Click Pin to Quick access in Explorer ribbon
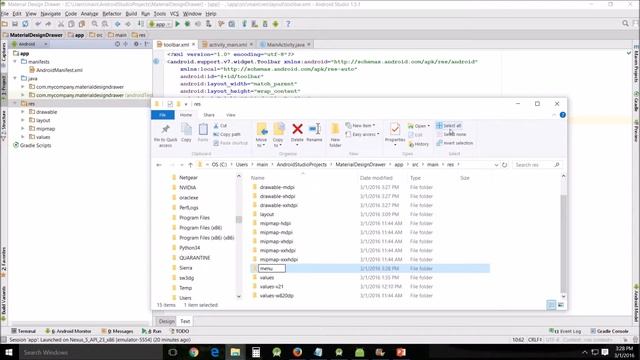This screenshot has width=640, height=360. click(x=165, y=135)
